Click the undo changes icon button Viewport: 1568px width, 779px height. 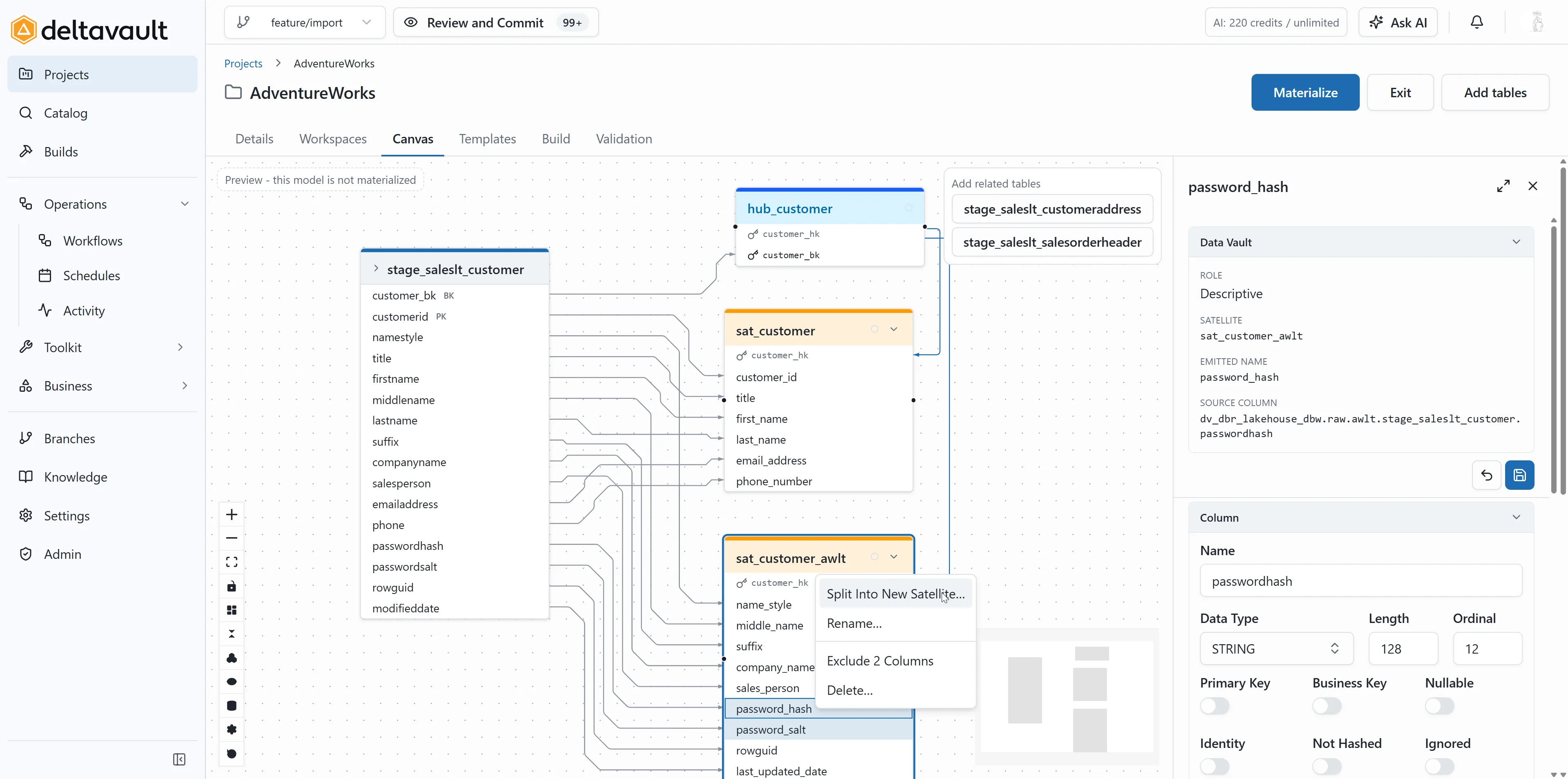[1486, 475]
